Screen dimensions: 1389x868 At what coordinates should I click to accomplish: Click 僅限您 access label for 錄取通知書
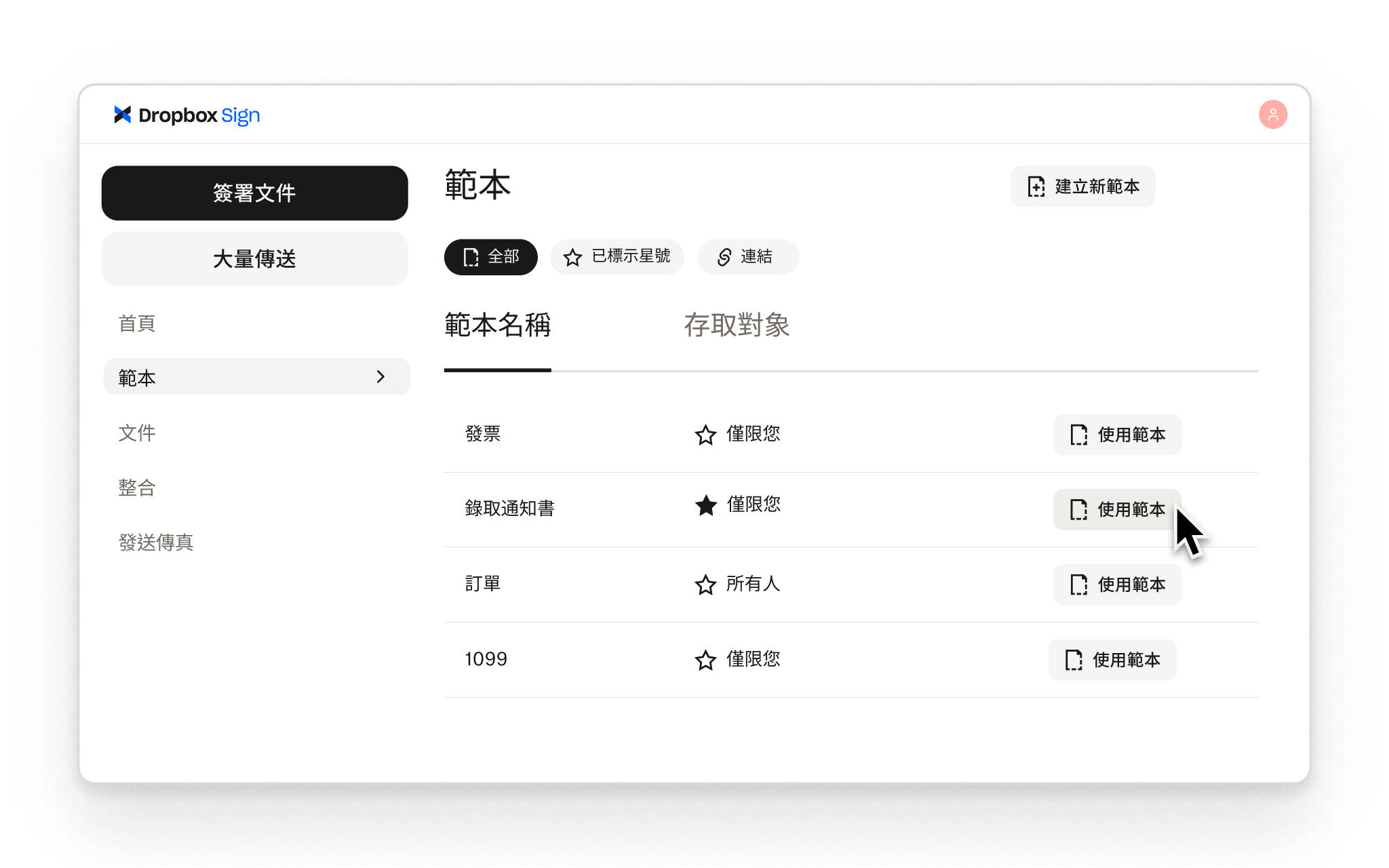point(753,504)
